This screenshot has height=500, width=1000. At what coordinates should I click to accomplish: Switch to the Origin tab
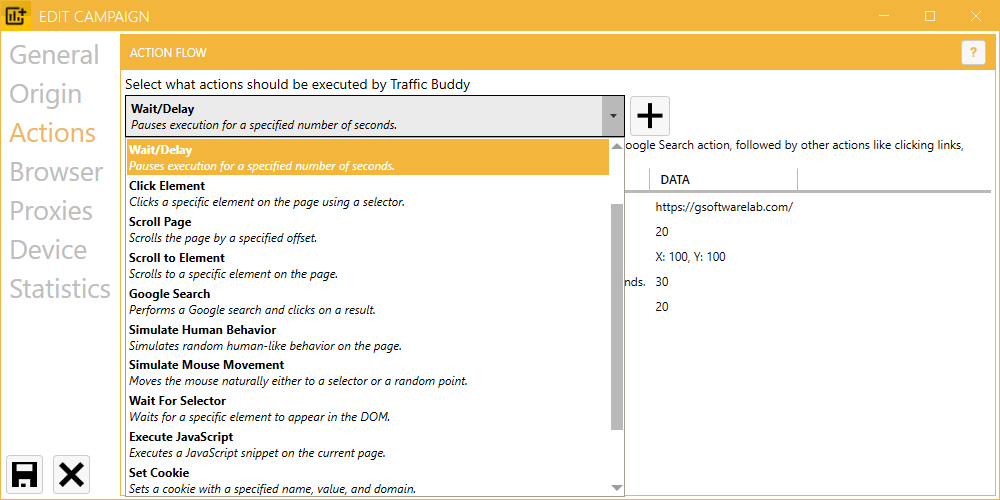[46, 94]
